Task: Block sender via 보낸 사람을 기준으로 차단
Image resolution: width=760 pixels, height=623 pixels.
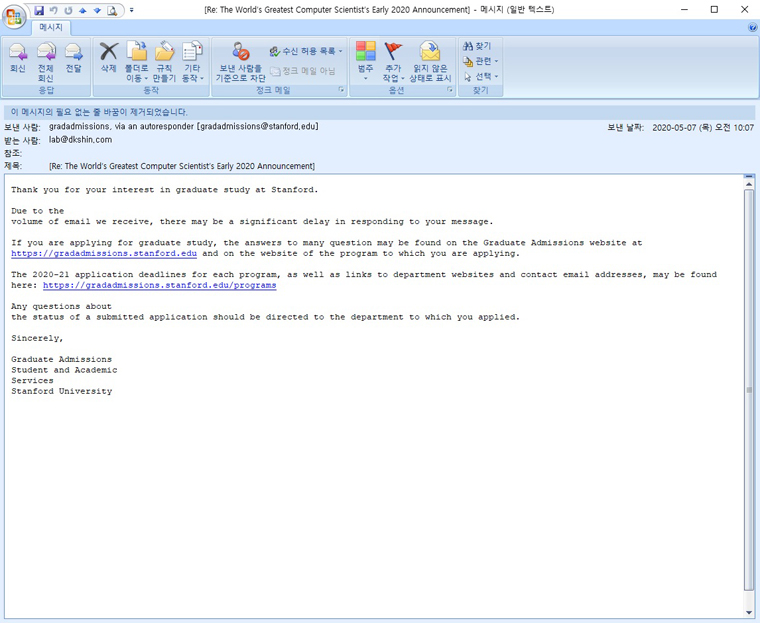Action: pos(241,62)
